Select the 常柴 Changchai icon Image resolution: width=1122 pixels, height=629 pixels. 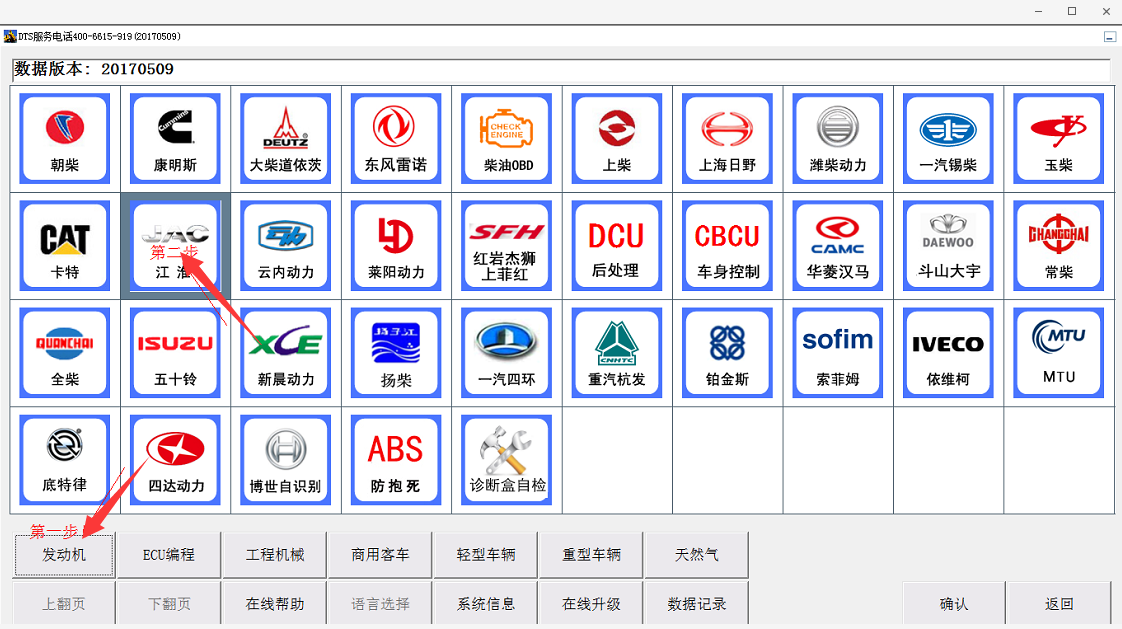coord(1059,246)
